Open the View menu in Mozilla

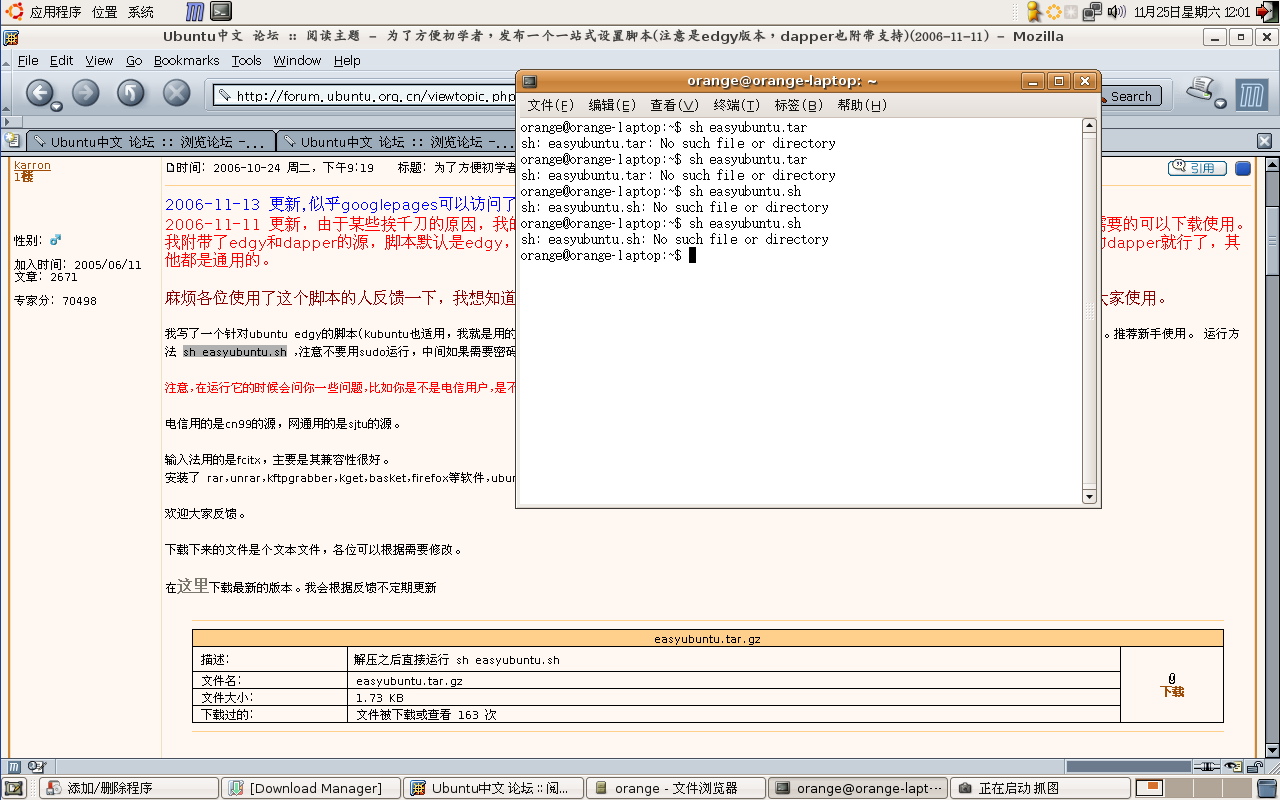pos(99,60)
